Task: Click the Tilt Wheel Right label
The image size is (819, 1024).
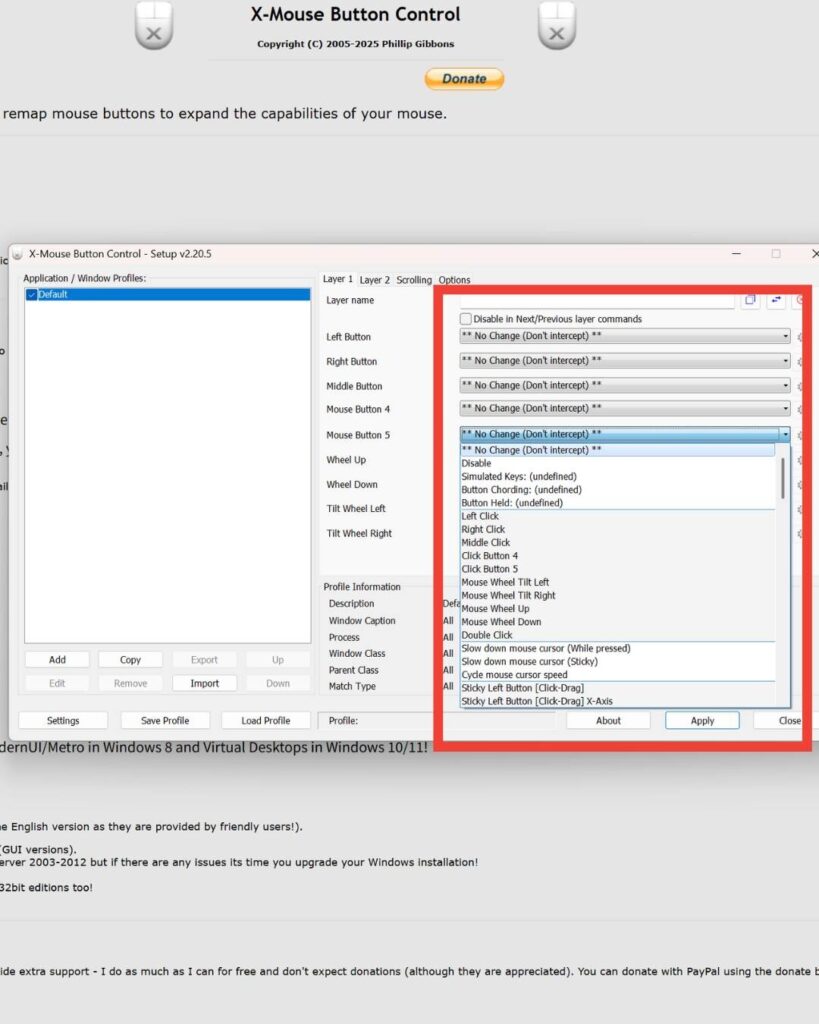Action: point(359,534)
